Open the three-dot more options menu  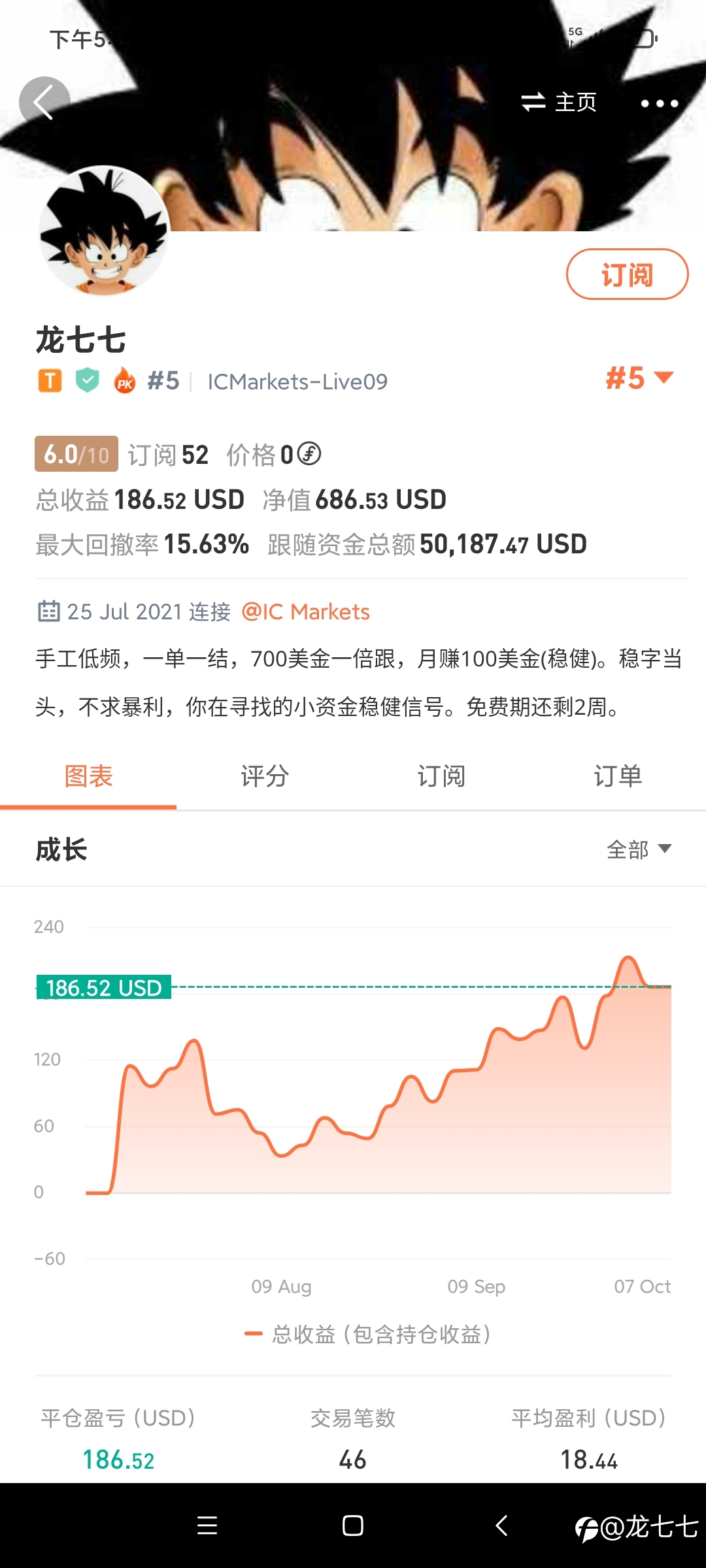point(659,103)
